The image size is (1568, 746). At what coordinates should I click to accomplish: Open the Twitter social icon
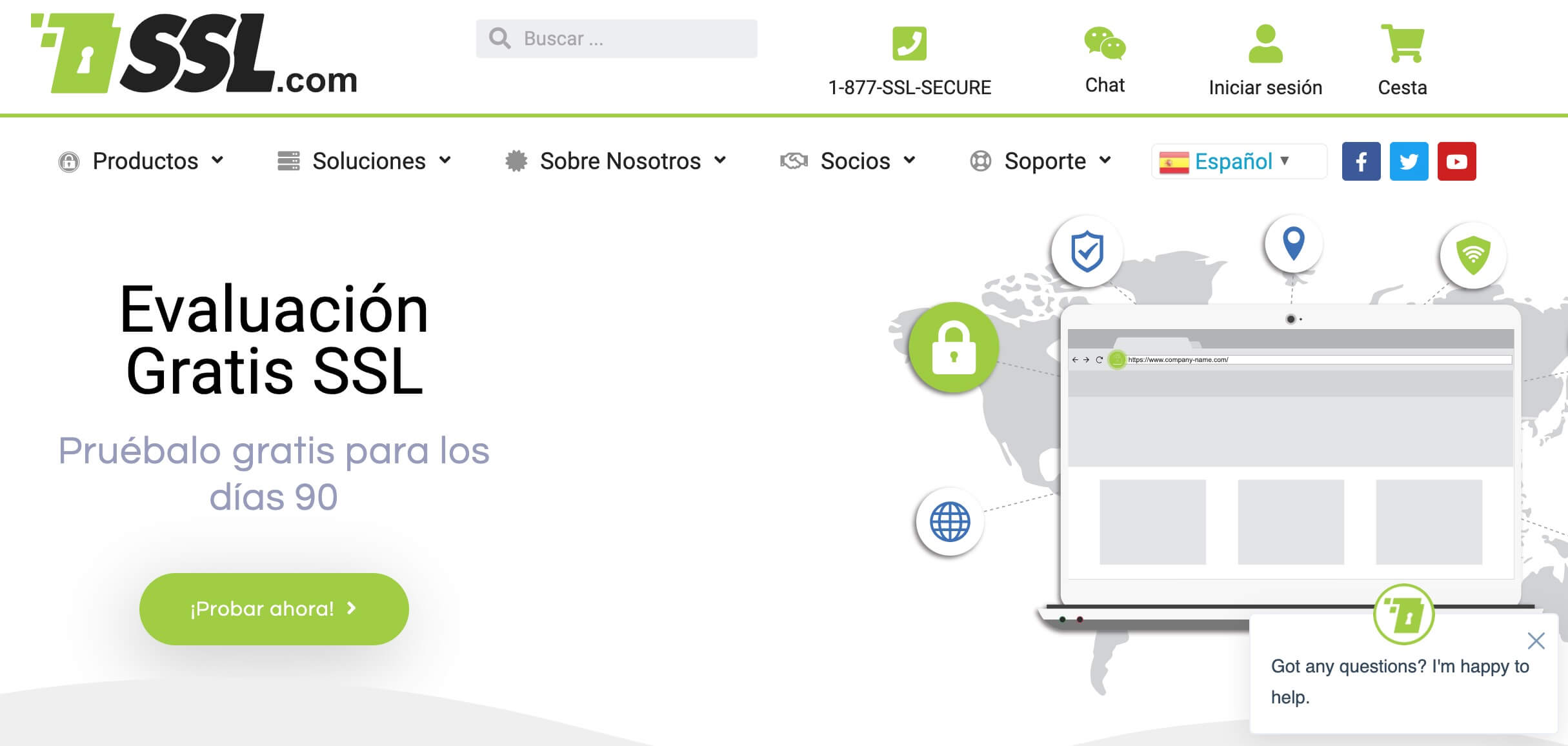coord(1409,161)
